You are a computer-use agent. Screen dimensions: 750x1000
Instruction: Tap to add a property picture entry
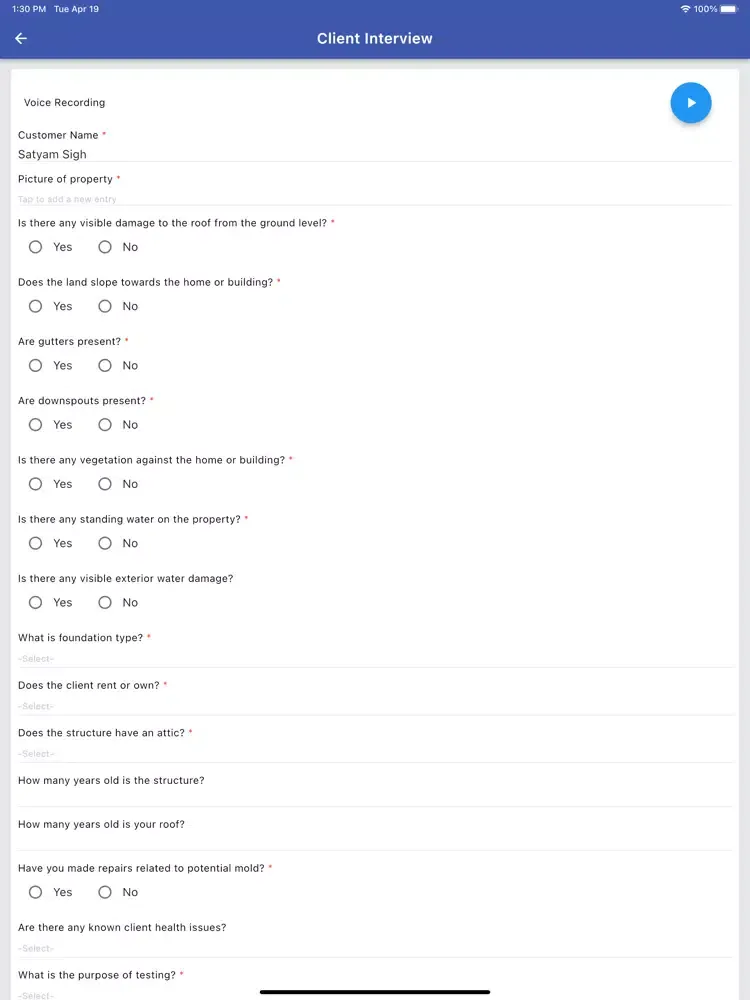(x=375, y=199)
